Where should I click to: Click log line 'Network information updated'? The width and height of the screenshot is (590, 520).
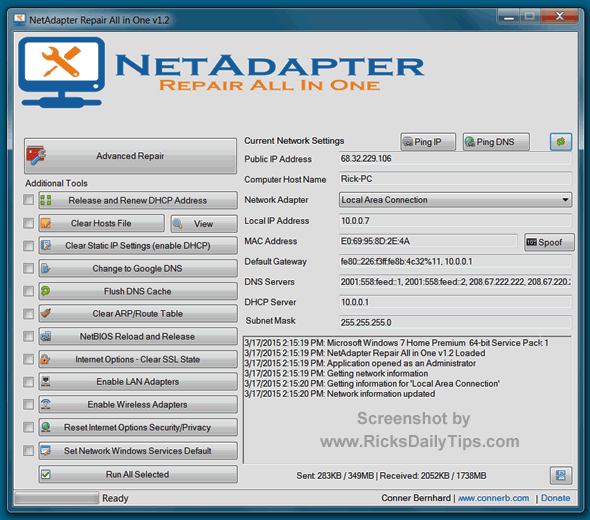coord(340,394)
